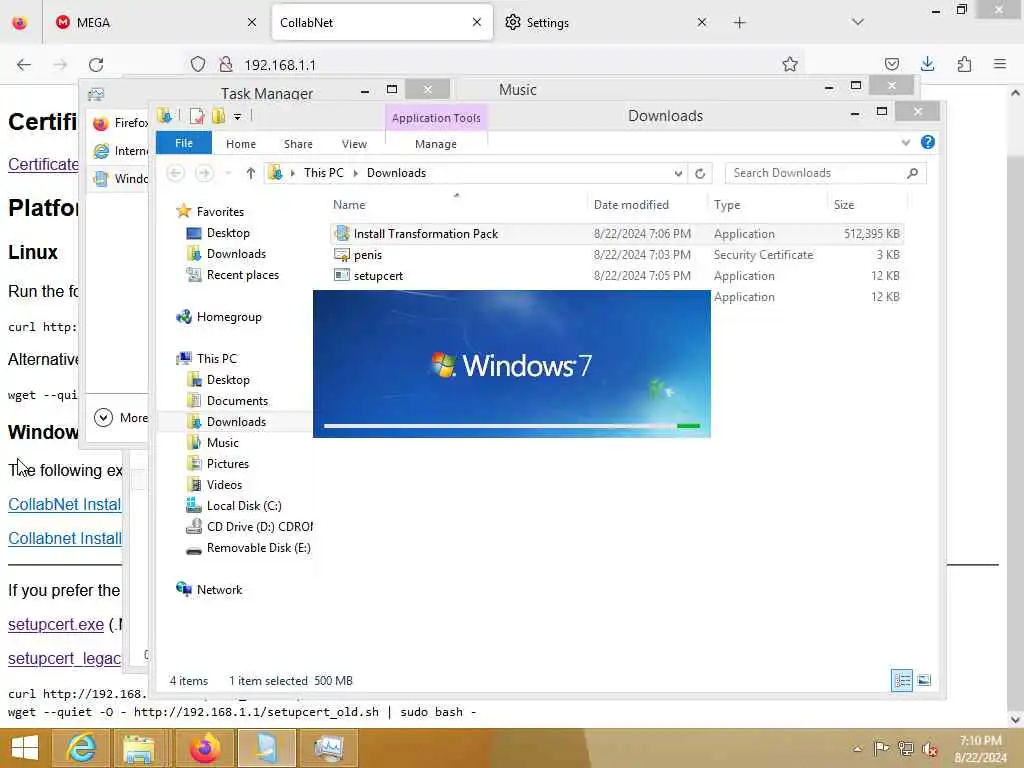Click the setupcert.exe link

[x=56, y=624]
